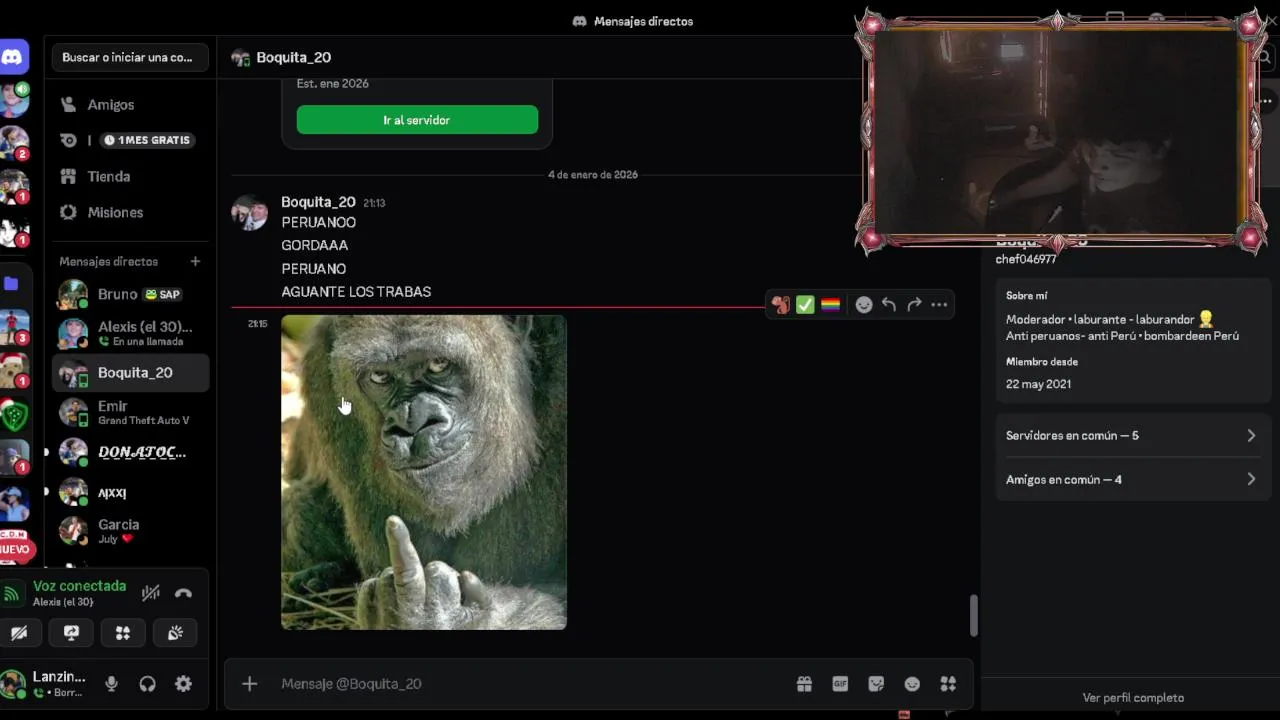Forward the message with the right arrow

[914, 305]
